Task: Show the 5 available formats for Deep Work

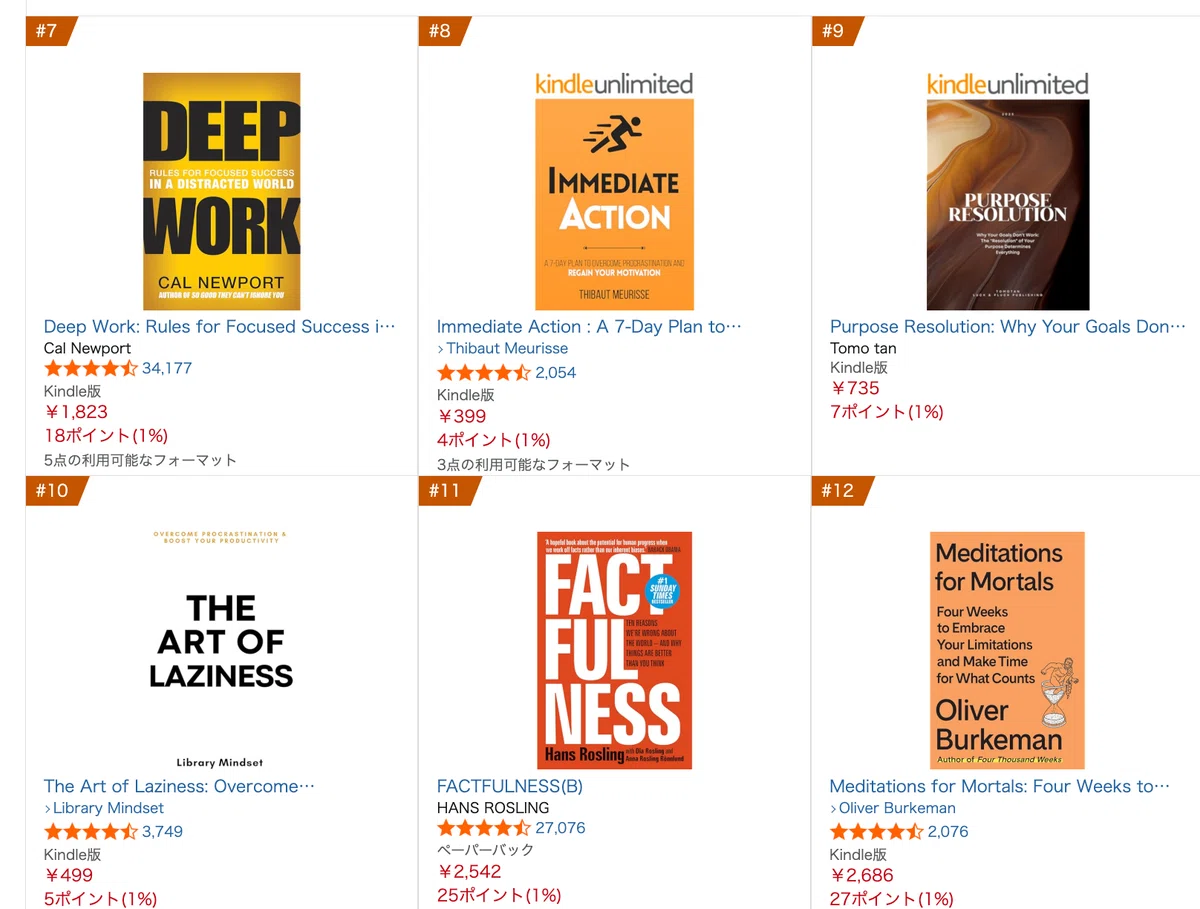Action: click(141, 461)
